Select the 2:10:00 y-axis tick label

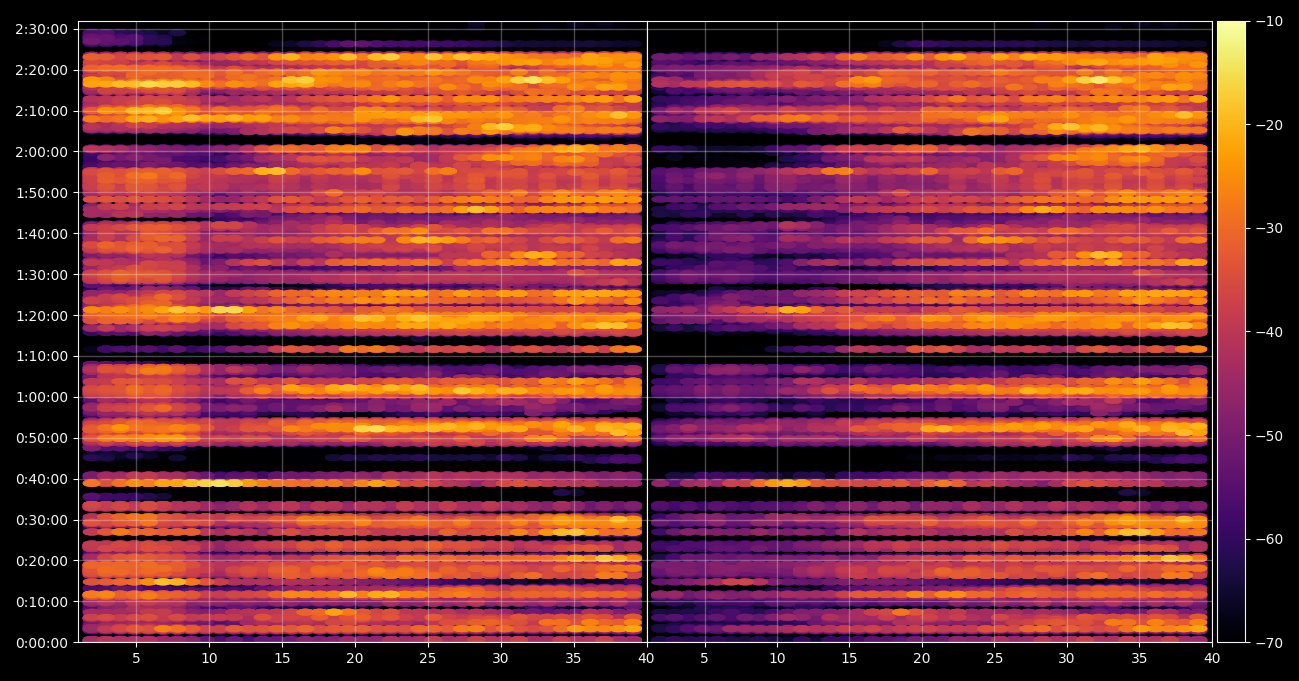42,111
